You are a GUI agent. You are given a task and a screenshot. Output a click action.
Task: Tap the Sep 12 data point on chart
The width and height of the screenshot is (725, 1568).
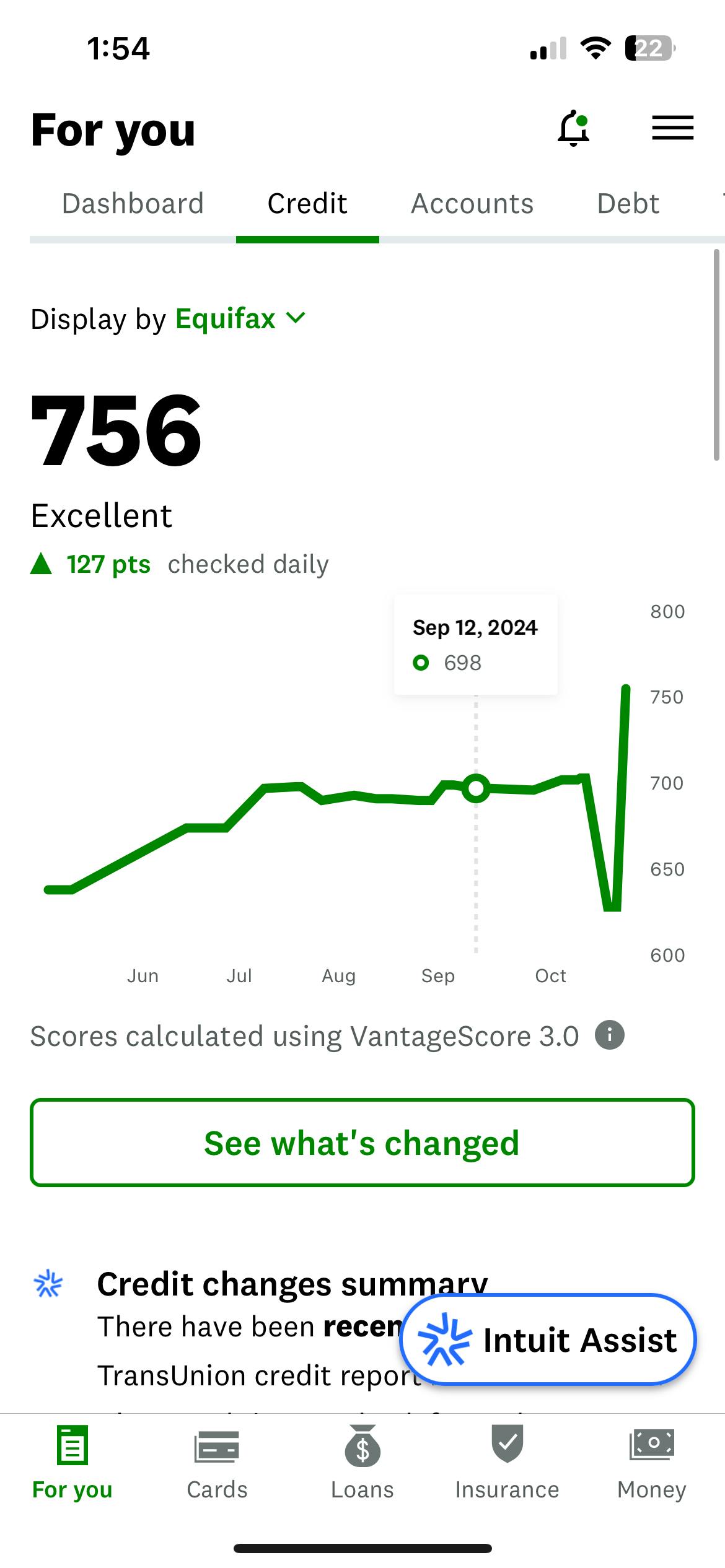pos(476,788)
